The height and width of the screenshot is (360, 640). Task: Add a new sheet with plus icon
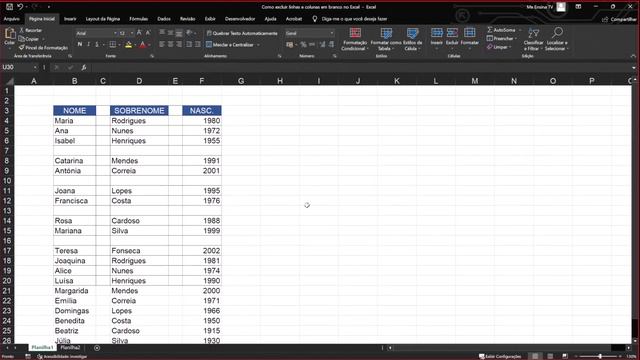point(97,348)
